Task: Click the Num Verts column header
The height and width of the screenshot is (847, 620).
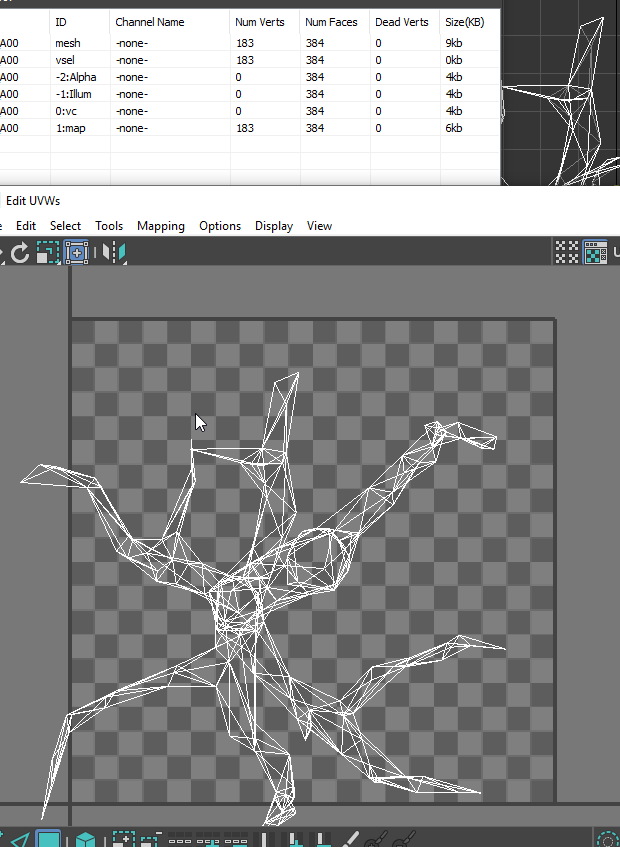Action: [265, 22]
